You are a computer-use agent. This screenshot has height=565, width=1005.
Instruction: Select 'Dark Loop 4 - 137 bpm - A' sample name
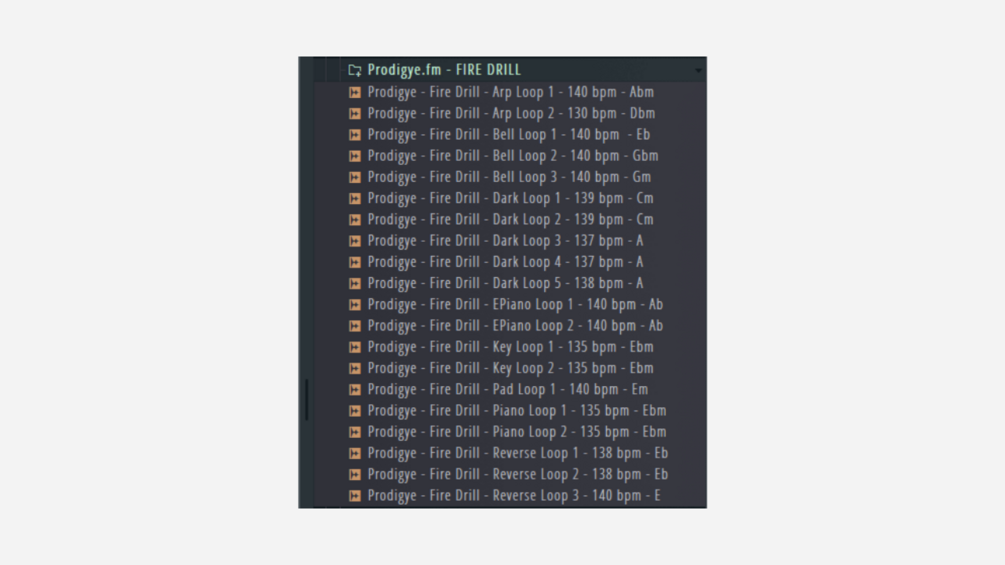[506, 262]
